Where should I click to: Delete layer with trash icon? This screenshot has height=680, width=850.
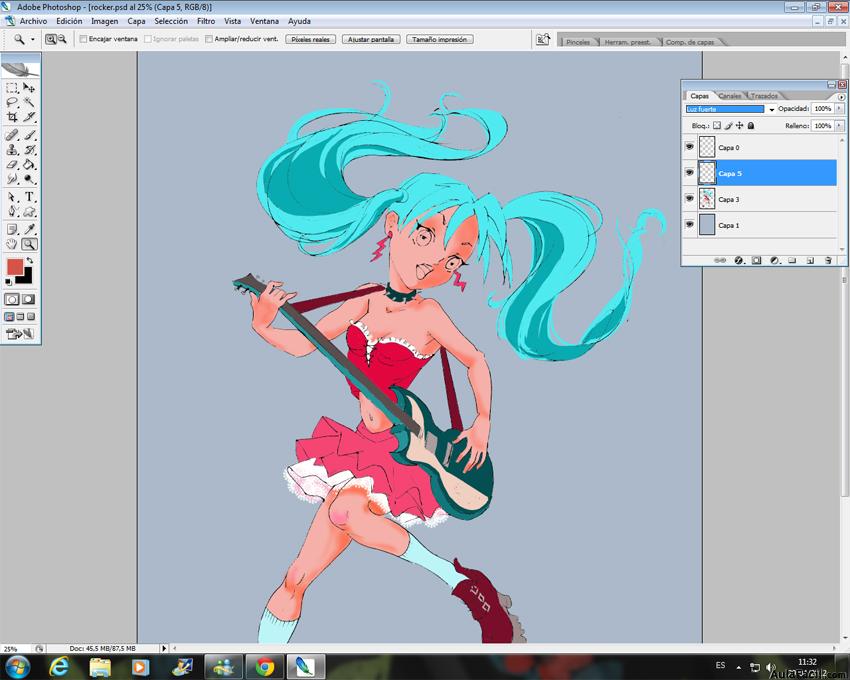click(x=828, y=260)
